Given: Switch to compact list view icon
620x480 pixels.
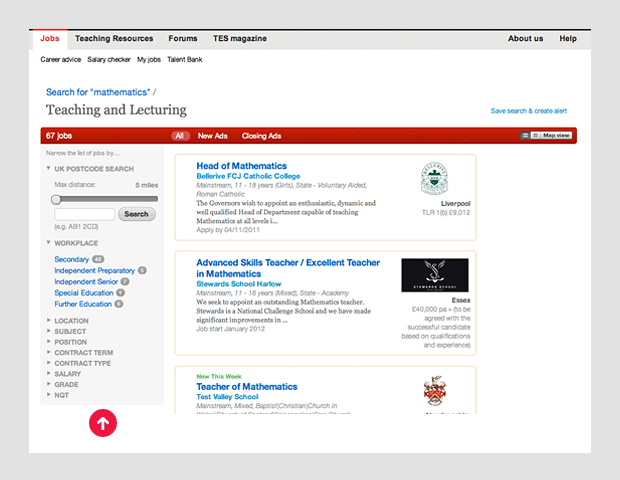Looking at the screenshot, I should click(x=535, y=135).
